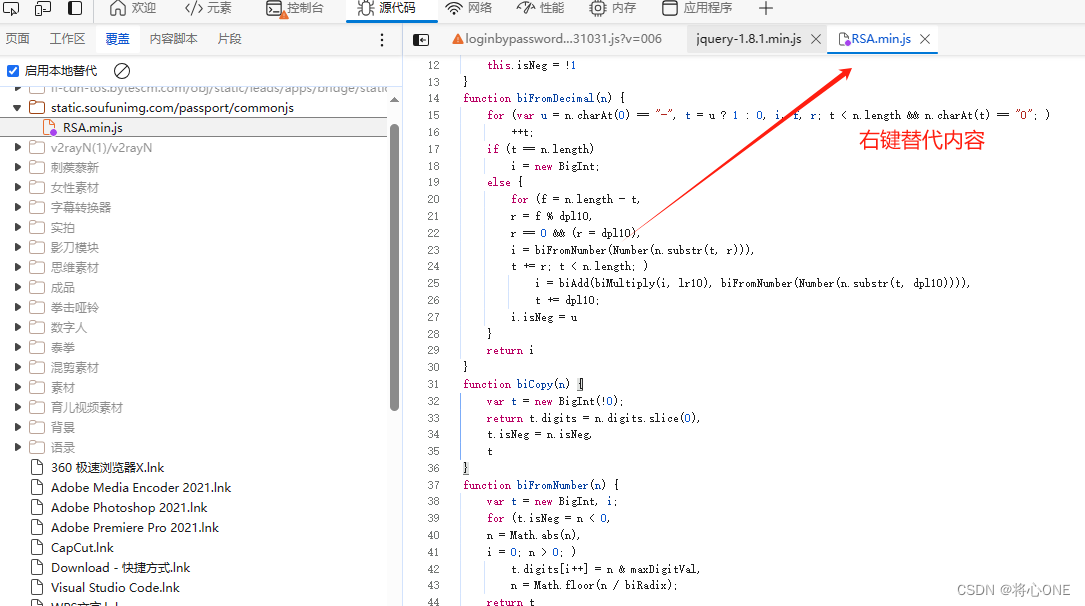Click line number 37 in the gutter
This screenshot has height=606, width=1085.
pos(433,485)
